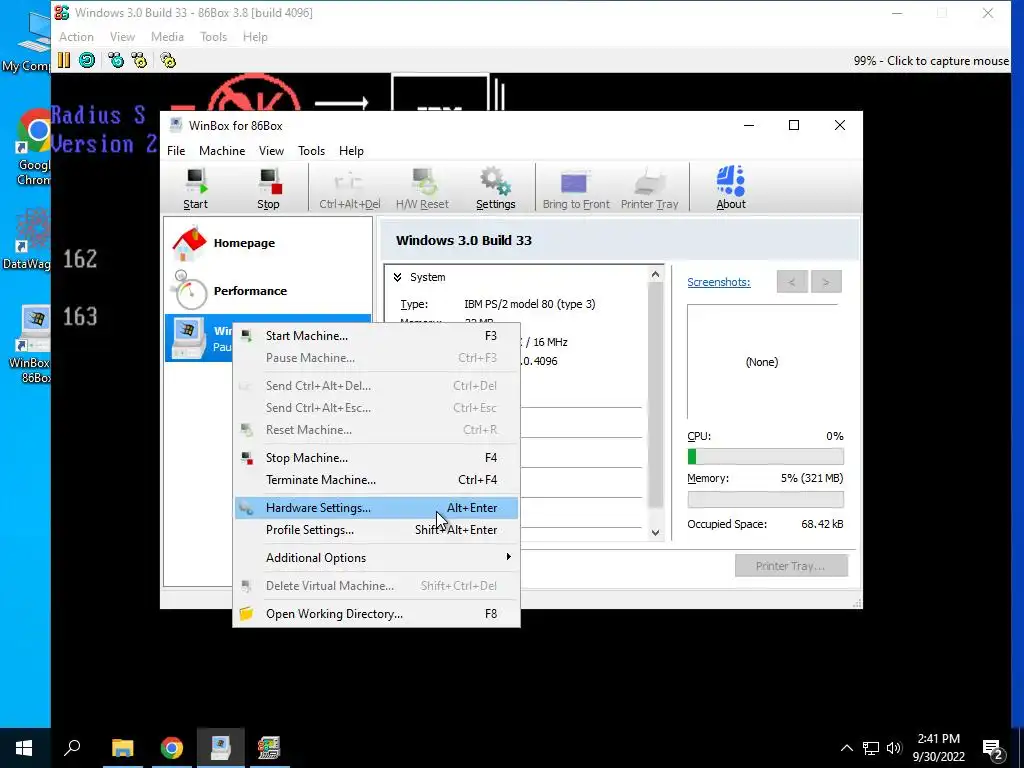Click the WinBox taskbar icon
The width and height of the screenshot is (1024, 768).
pyautogui.click(x=221, y=748)
